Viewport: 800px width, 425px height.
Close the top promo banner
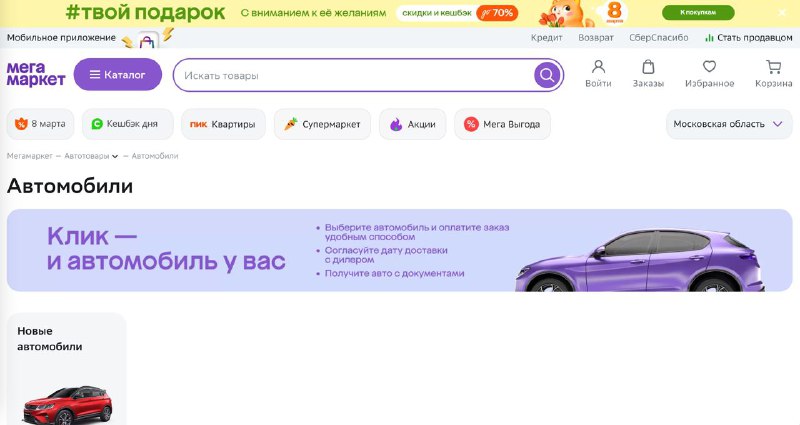782,13
